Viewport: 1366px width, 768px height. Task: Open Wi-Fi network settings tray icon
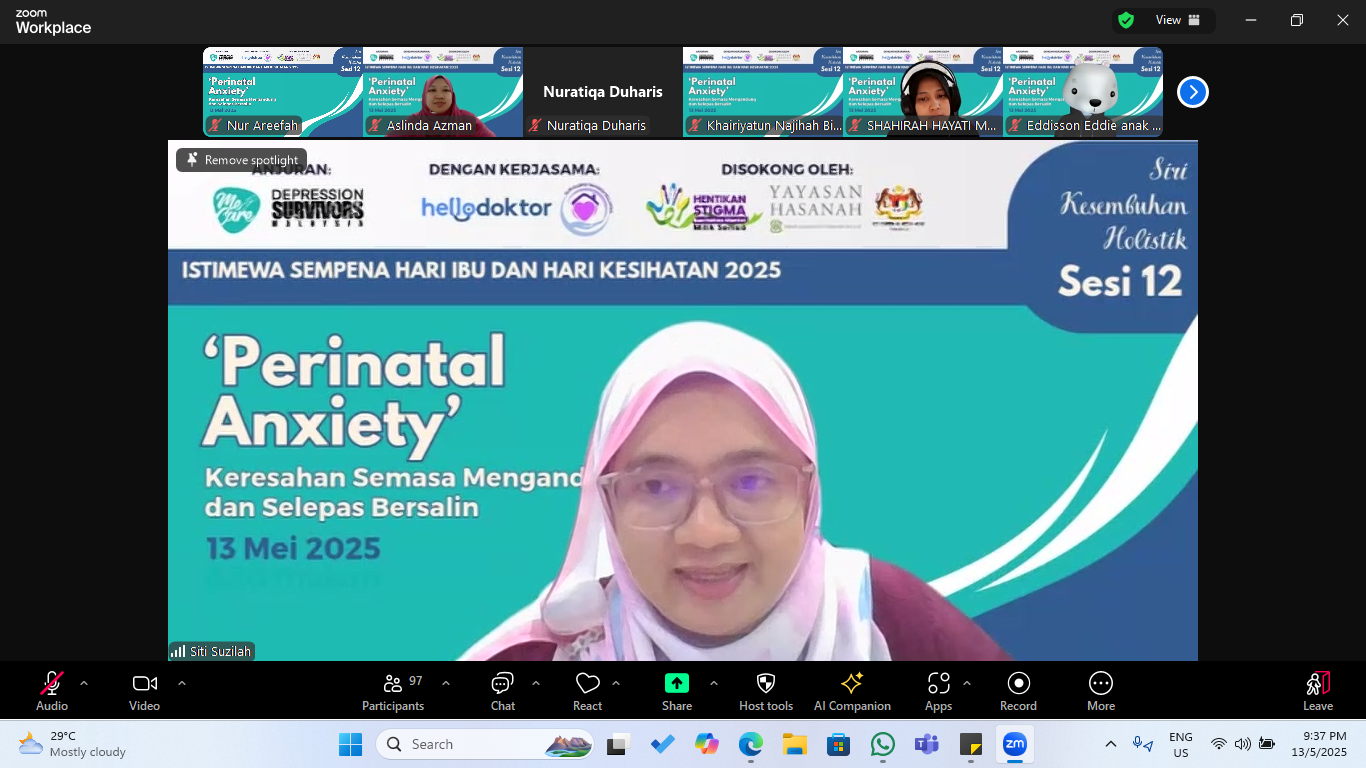(x=1219, y=744)
